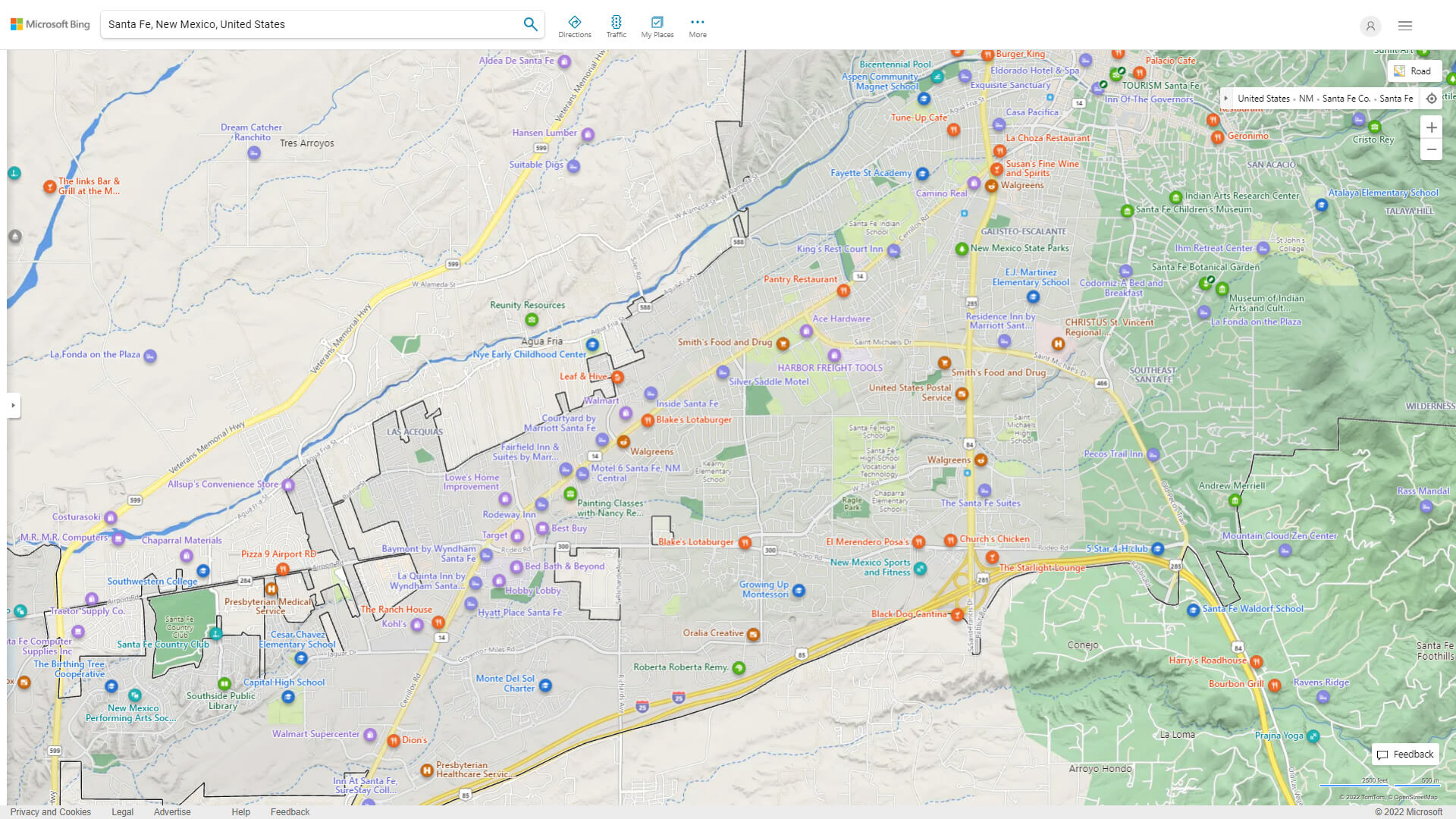Image resolution: width=1456 pixels, height=819 pixels.
Task: Open the hamburger menu
Action: coord(1404,25)
